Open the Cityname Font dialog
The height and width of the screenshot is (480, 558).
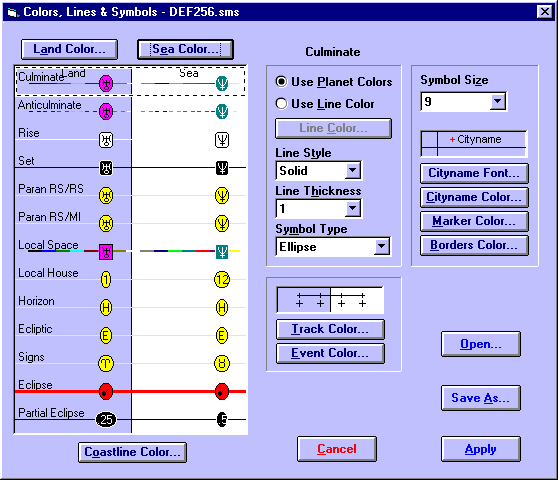click(474, 173)
